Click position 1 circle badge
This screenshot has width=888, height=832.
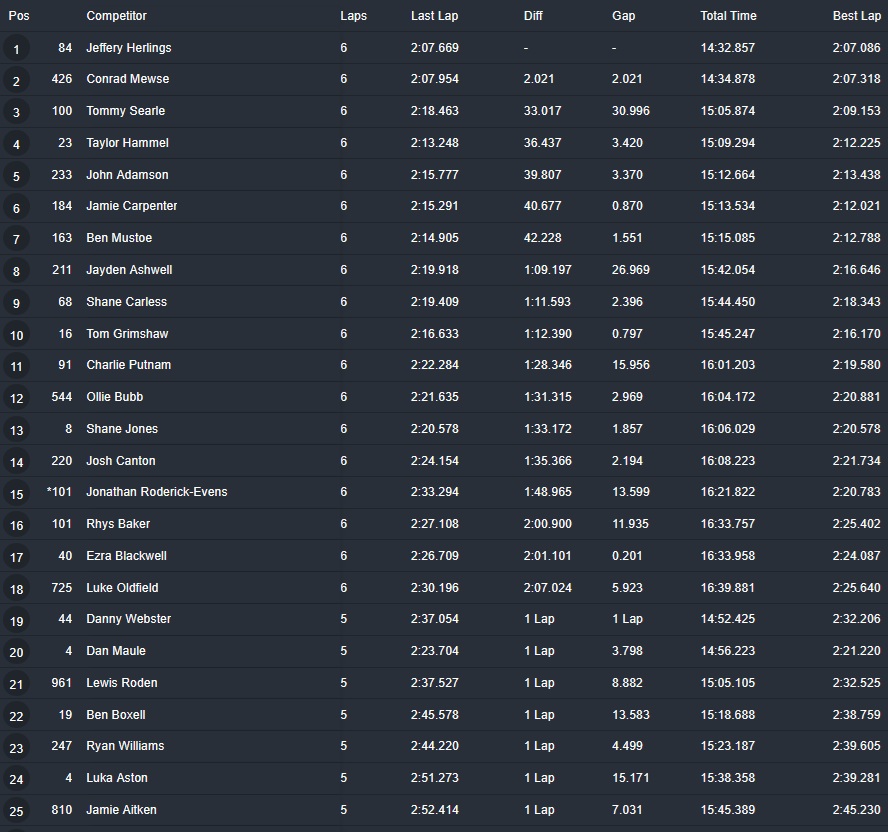coord(17,49)
